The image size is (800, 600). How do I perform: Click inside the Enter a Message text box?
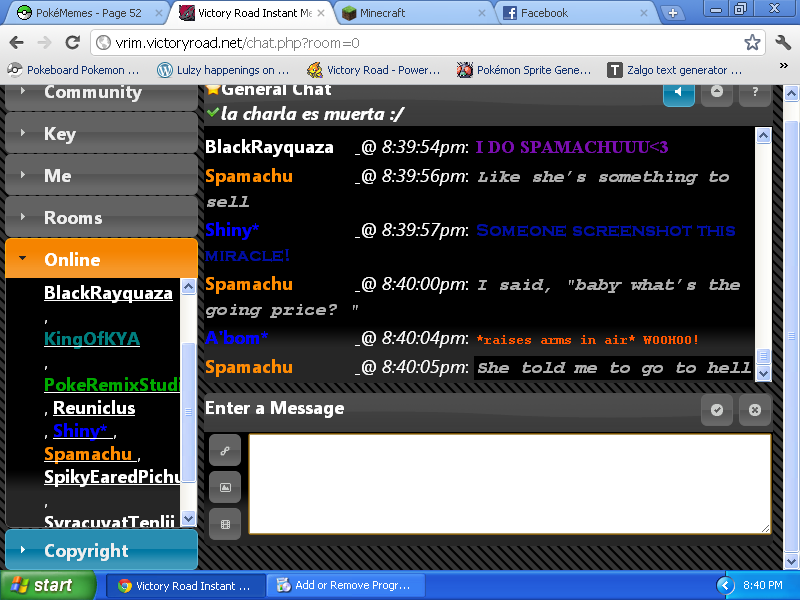509,483
